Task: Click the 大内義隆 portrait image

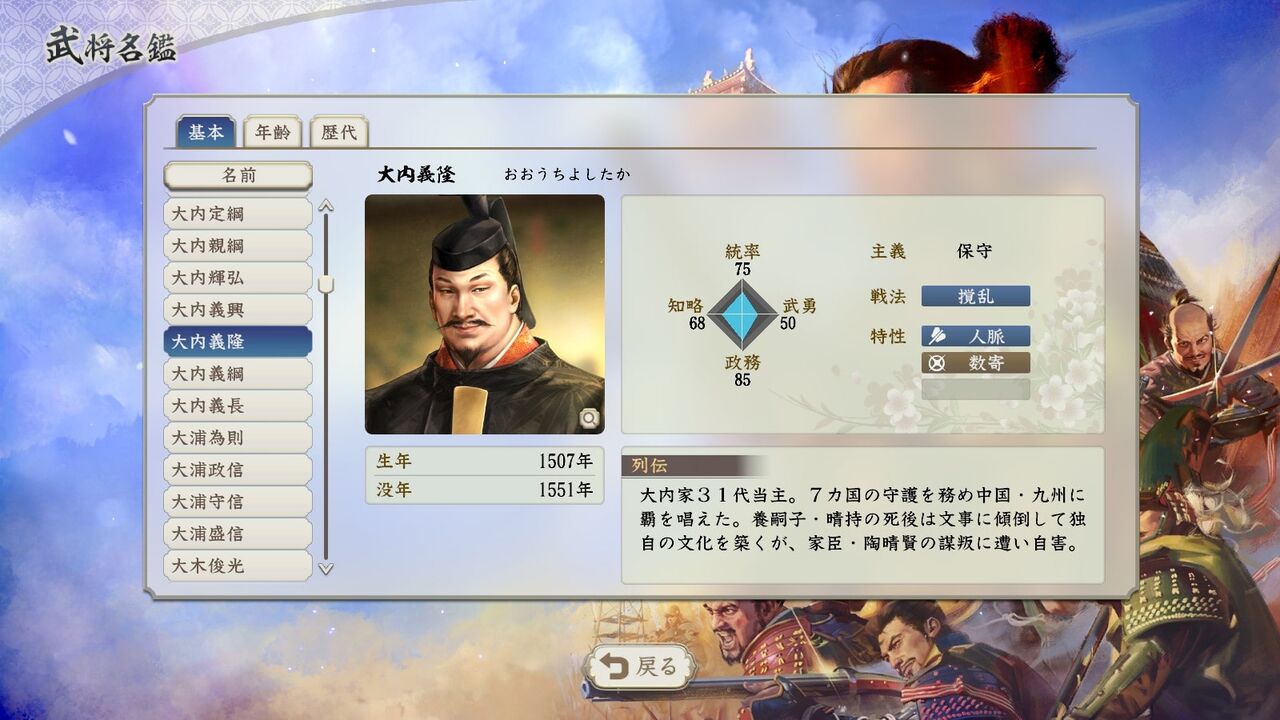Action: [x=485, y=314]
